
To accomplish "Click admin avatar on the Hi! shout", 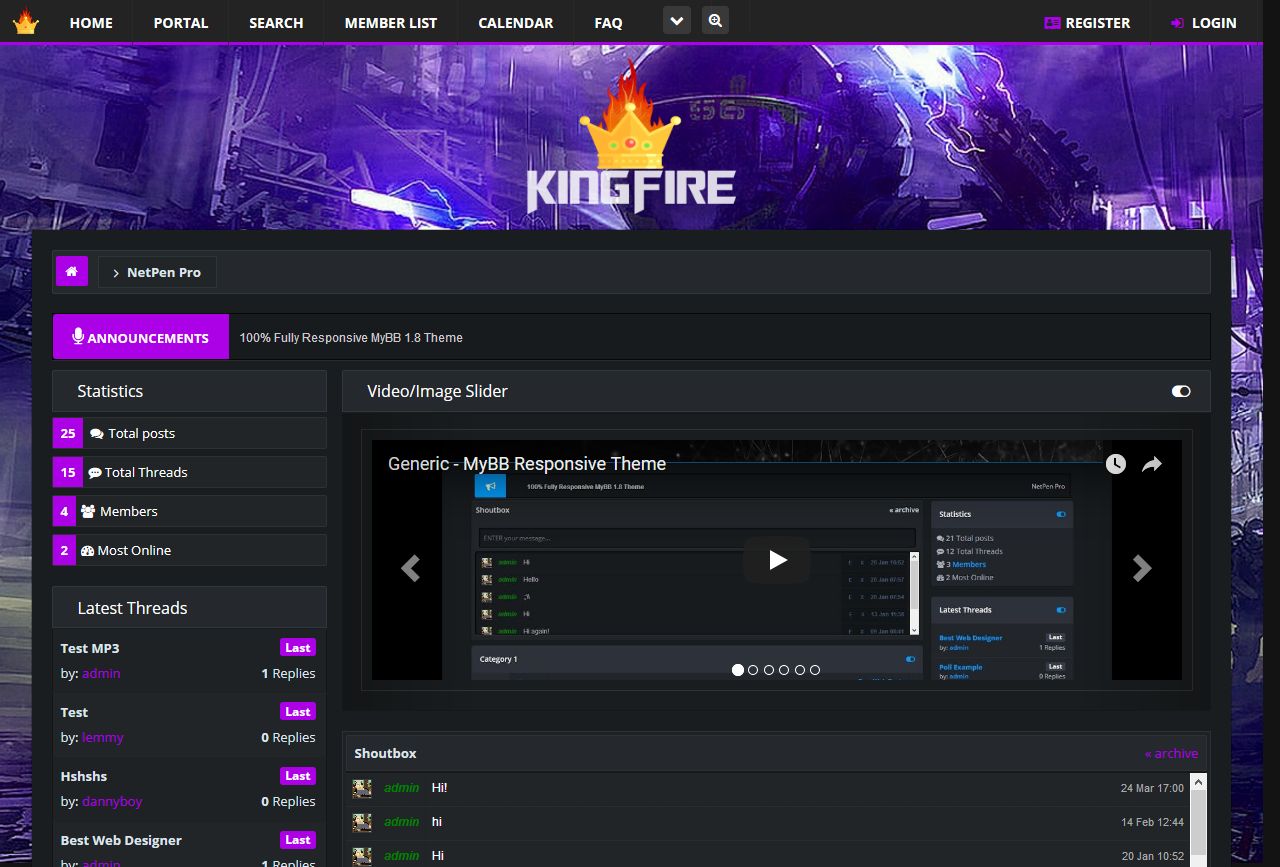I will (362, 788).
